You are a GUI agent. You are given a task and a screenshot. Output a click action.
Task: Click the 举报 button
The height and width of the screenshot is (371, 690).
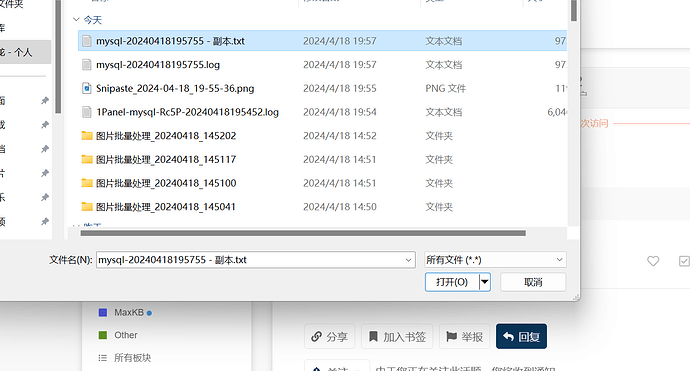[465, 337]
